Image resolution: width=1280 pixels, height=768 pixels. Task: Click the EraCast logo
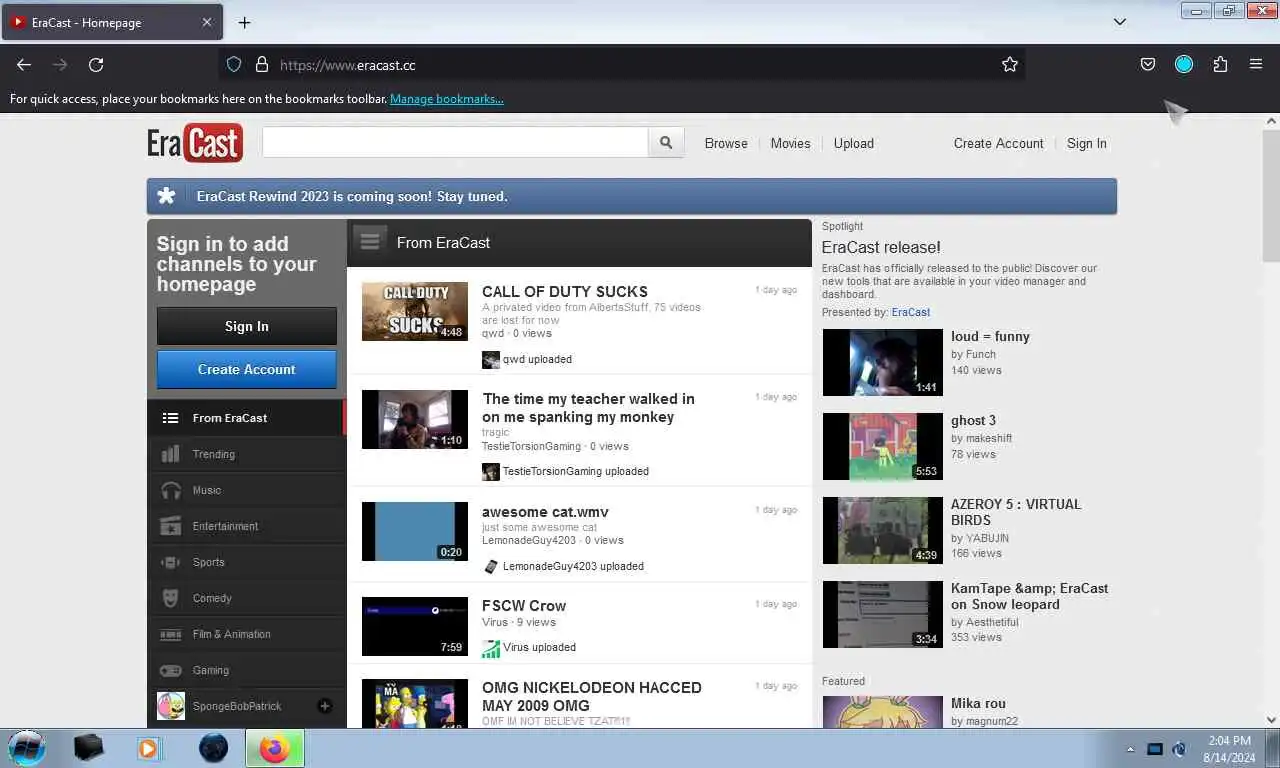(195, 143)
